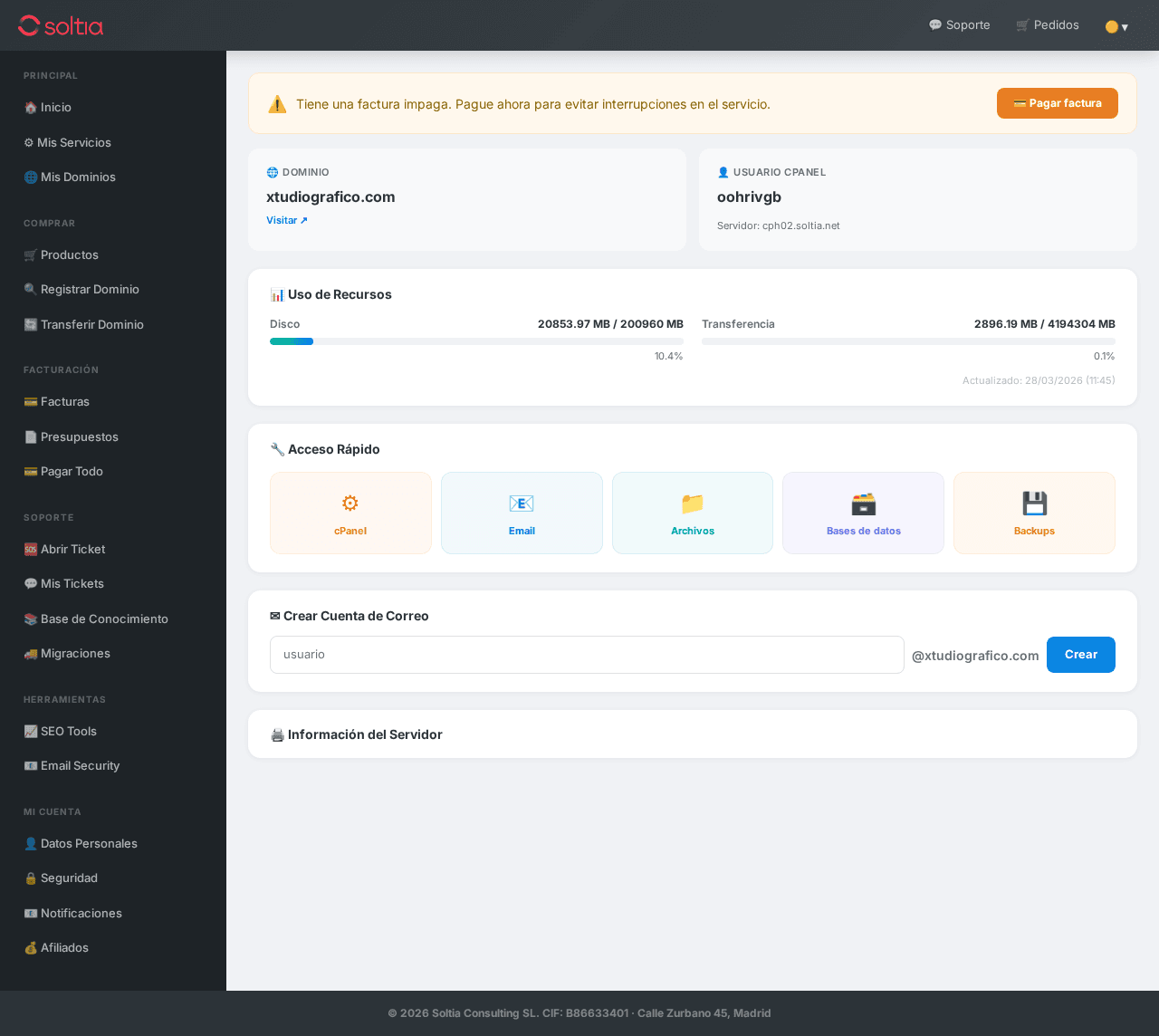Click the Disco usage progress bar
The image size is (1159, 1036).
click(476, 341)
